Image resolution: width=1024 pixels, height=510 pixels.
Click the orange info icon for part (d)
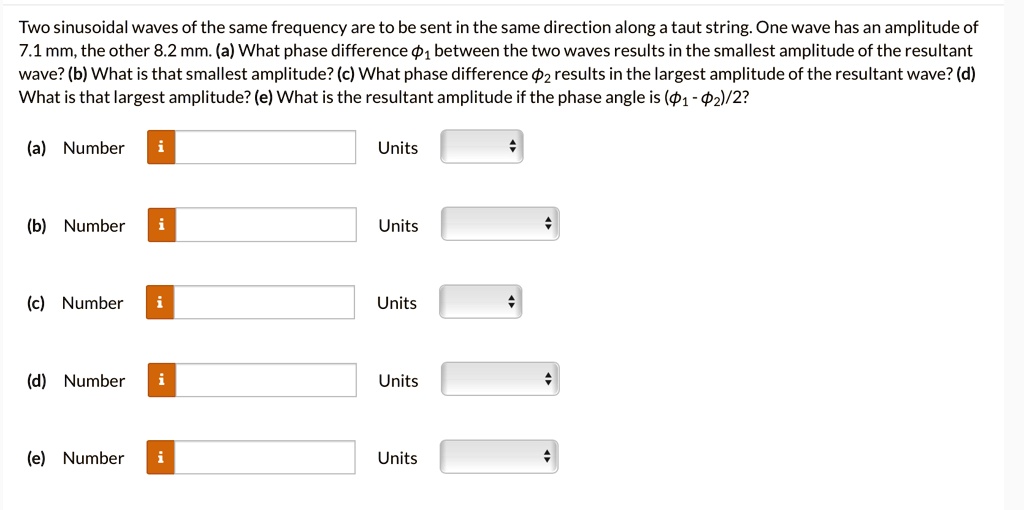pos(161,380)
